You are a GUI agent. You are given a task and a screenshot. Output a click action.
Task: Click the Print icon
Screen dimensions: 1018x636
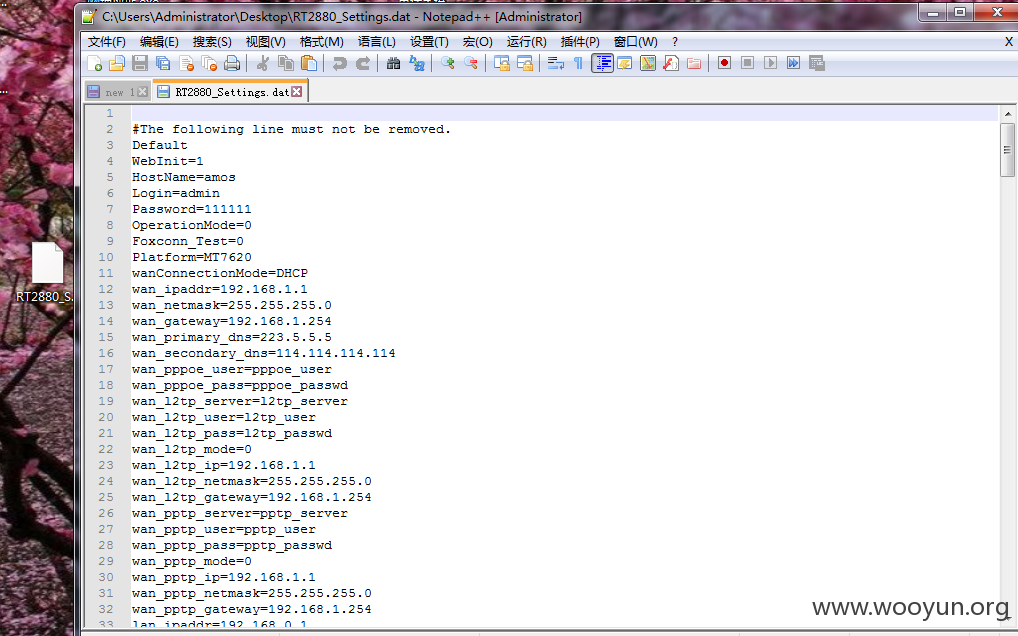(x=232, y=63)
